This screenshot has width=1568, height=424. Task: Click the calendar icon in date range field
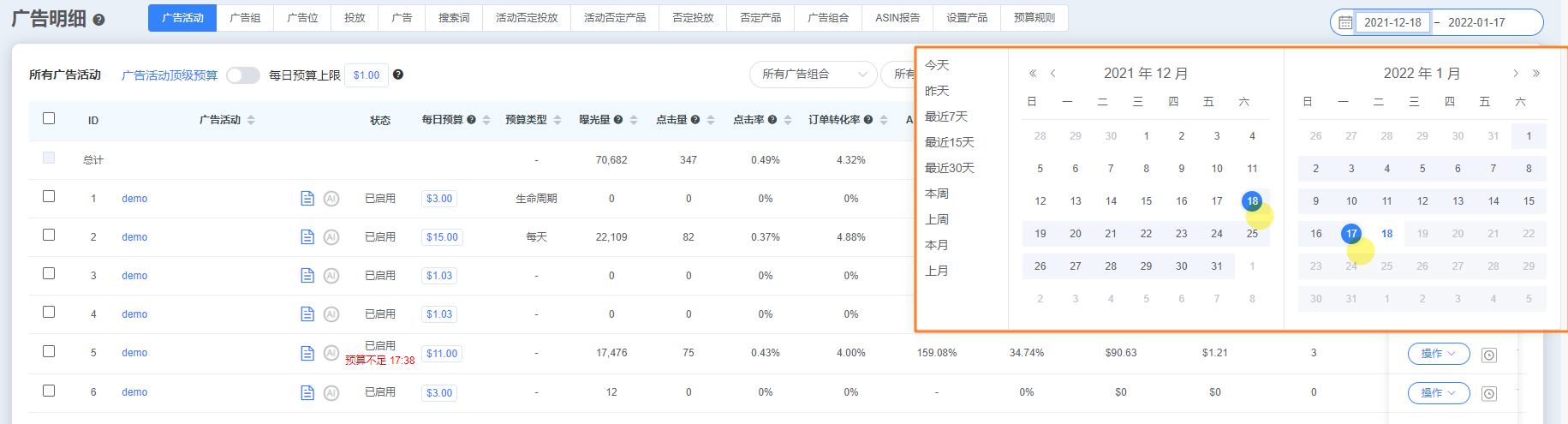coord(1345,22)
